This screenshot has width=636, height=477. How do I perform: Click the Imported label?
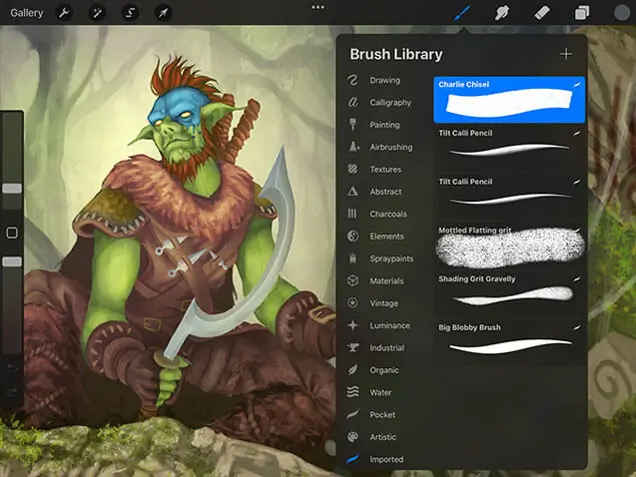coord(387,459)
